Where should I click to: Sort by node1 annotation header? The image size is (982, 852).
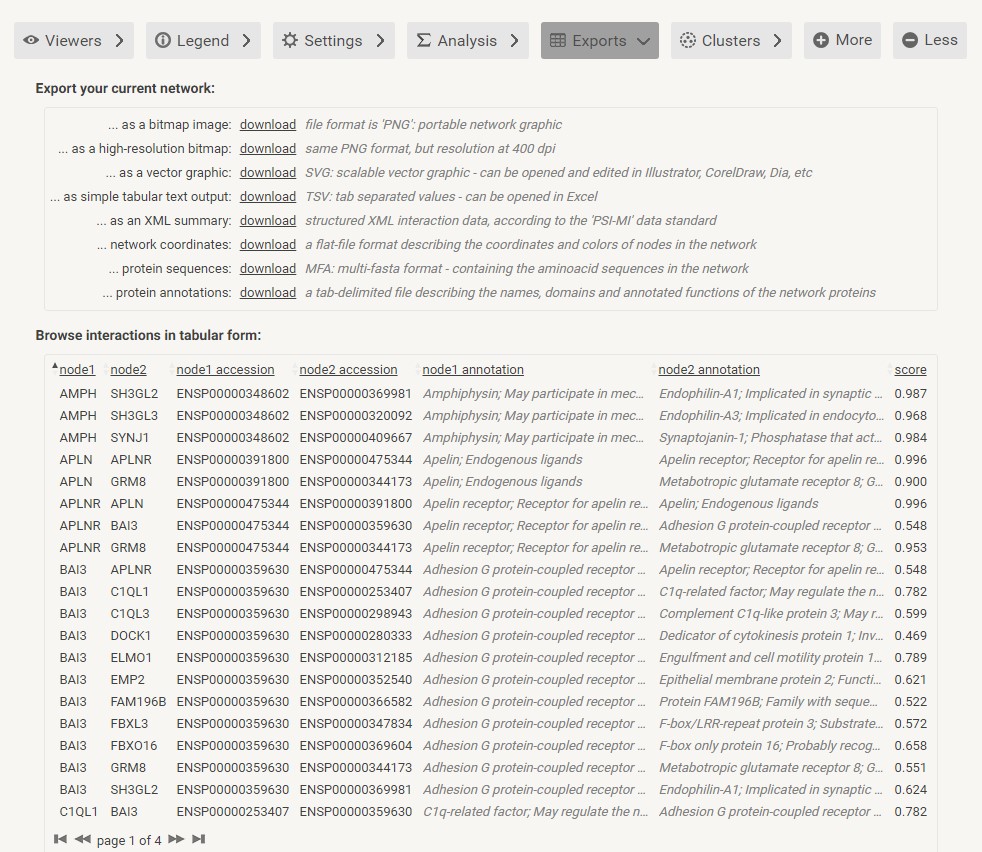(x=473, y=370)
